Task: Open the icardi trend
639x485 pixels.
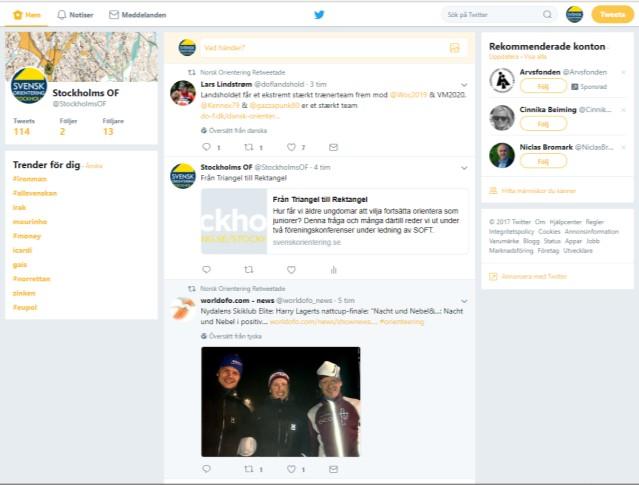Action: (22, 250)
